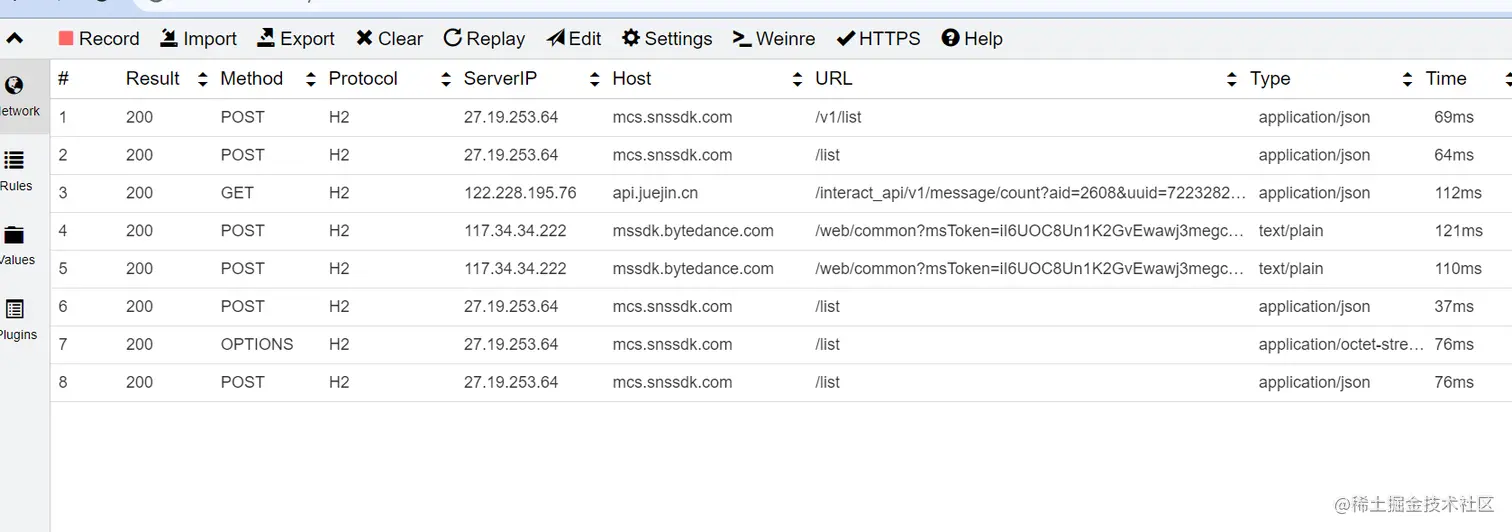Collapse toolbar with the up chevron
The image size is (1512, 532).
(x=15, y=39)
